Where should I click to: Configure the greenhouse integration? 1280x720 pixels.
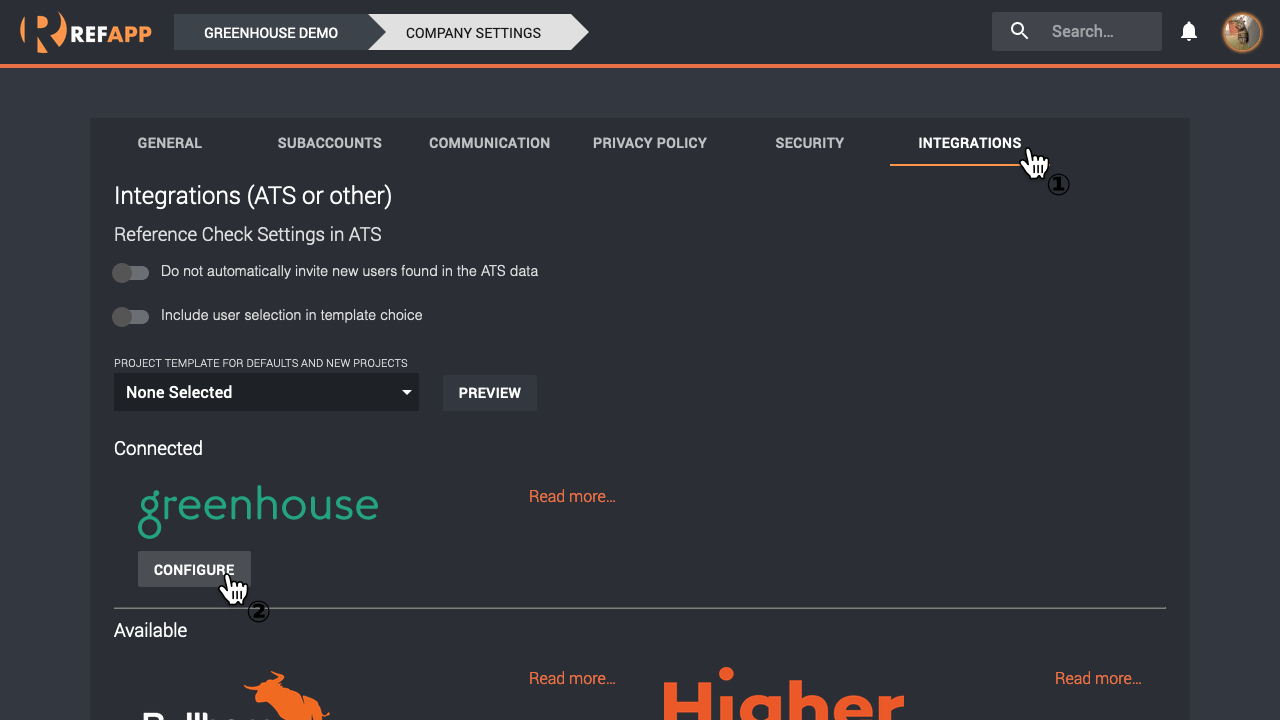click(194, 569)
